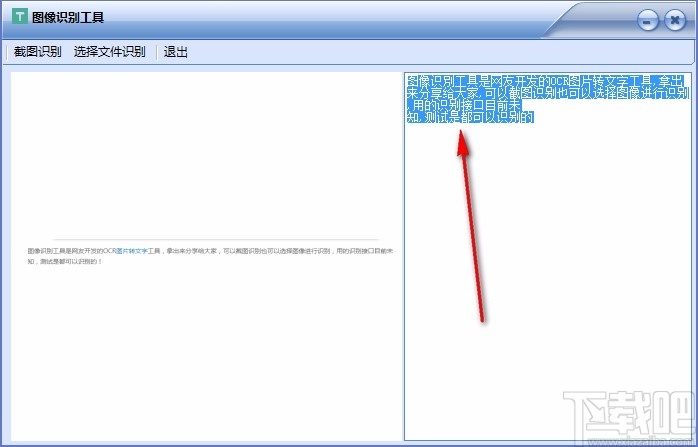Click highlighted line ',用的识别接口目前未'
Image resolution: width=698 pixels, height=447 pixels.
(464, 105)
